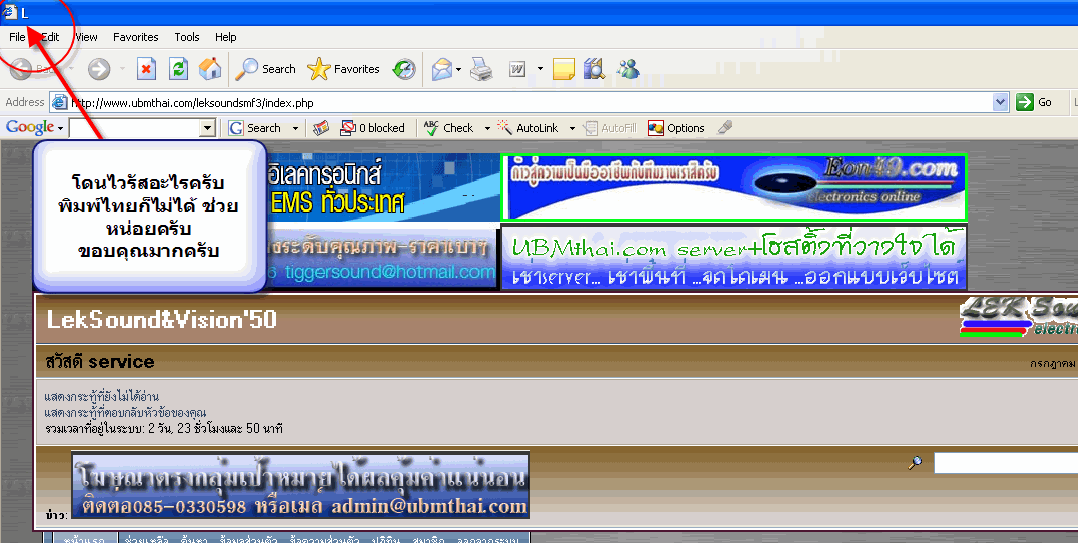Open the browsing History pane

pyautogui.click(x=404, y=69)
